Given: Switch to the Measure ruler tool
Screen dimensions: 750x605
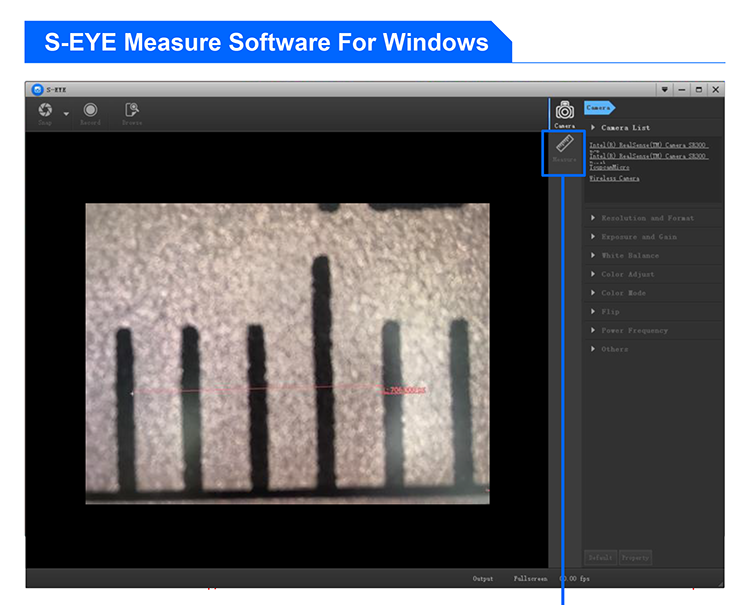Looking at the screenshot, I should [x=564, y=148].
